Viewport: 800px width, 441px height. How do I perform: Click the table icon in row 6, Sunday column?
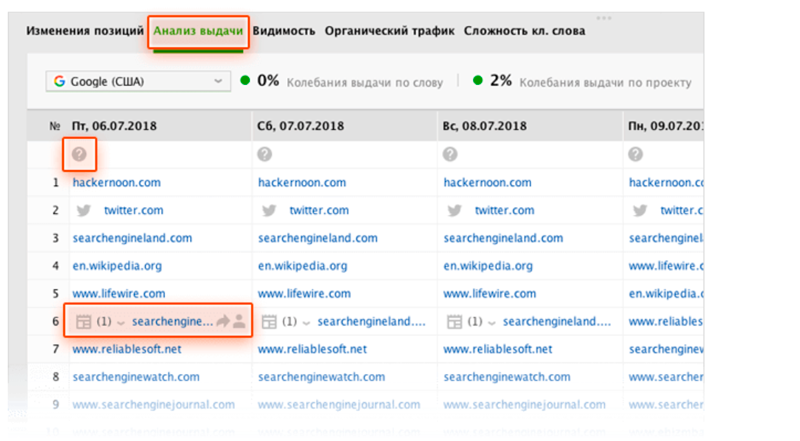click(x=454, y=322)
